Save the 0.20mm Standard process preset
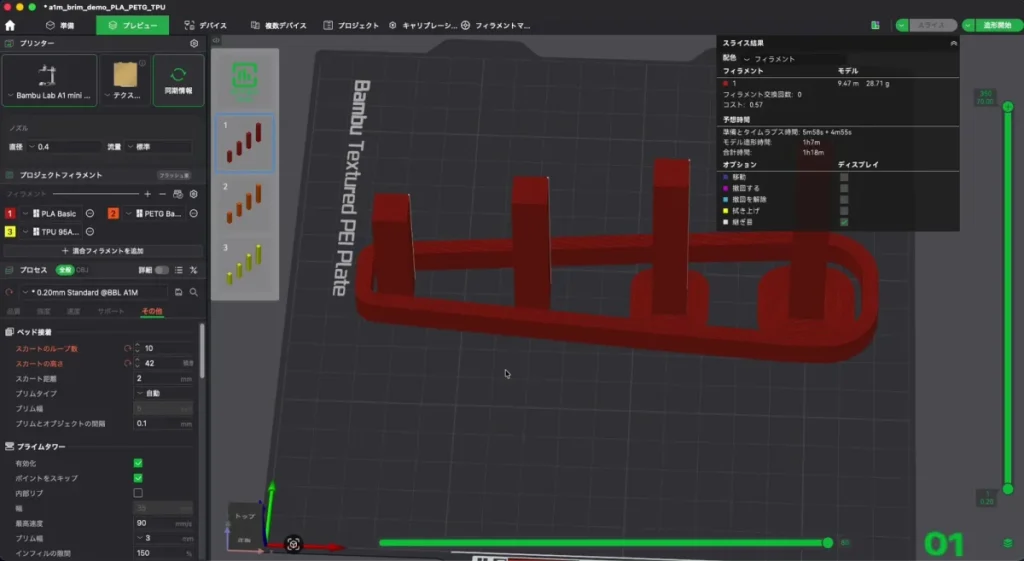Image resolution: width=1024 pixels, height=561 pixels. pyautogui.click(x=178, y=292)
